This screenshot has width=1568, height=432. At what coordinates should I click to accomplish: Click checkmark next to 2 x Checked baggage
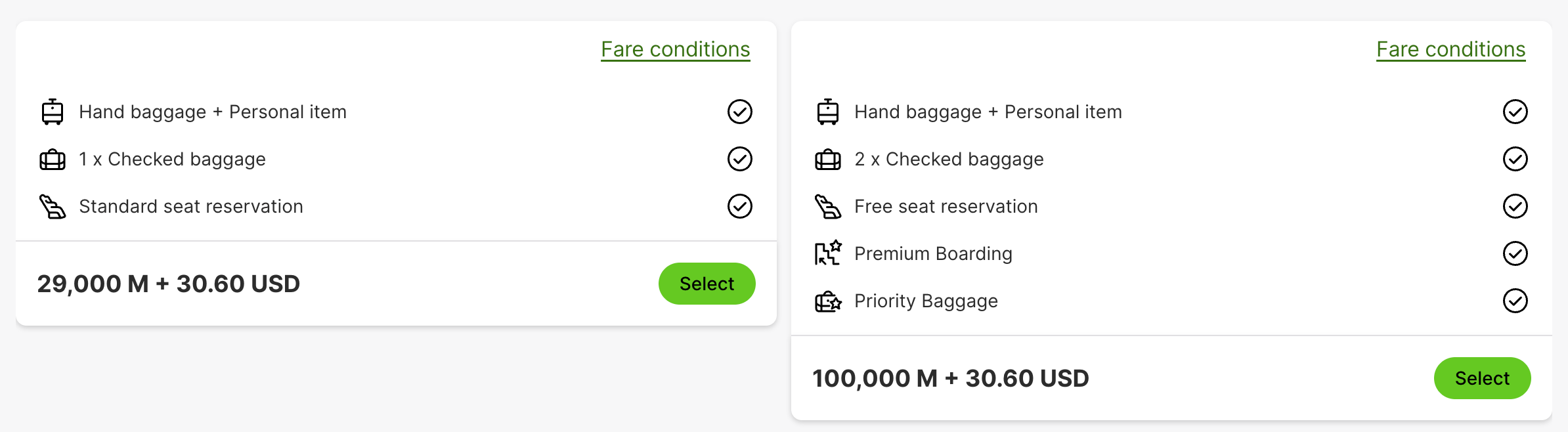(1515, 159)
